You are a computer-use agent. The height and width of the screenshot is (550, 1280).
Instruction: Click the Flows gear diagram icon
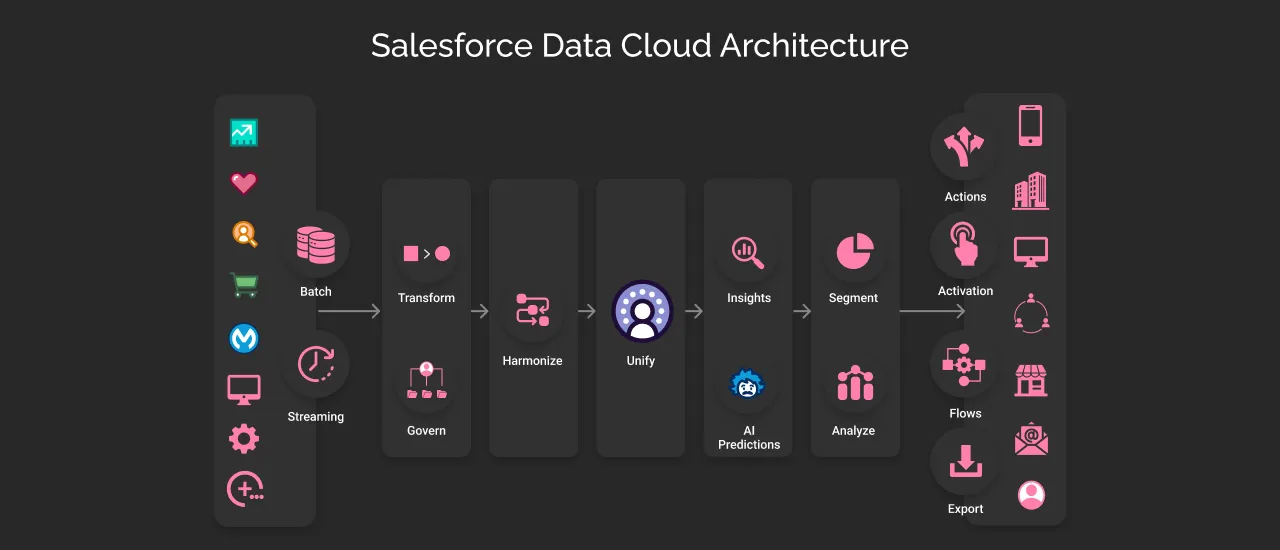(964, 365)
